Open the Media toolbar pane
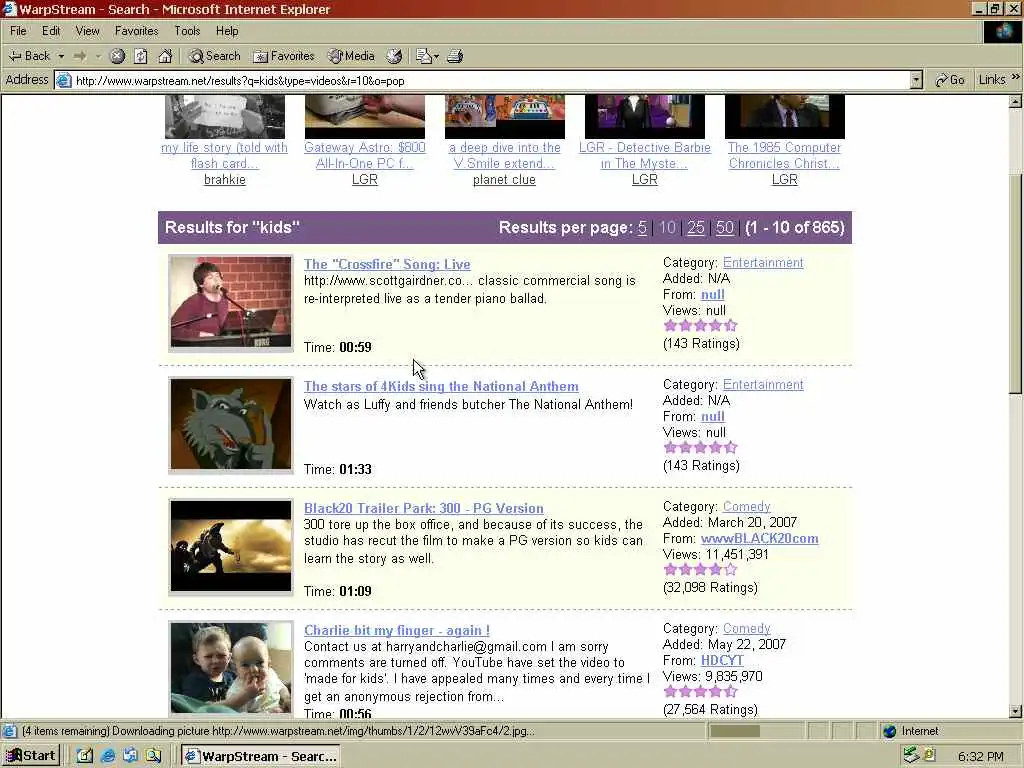1024x768 pixels. pyautogui.click(x=351, y=56)
